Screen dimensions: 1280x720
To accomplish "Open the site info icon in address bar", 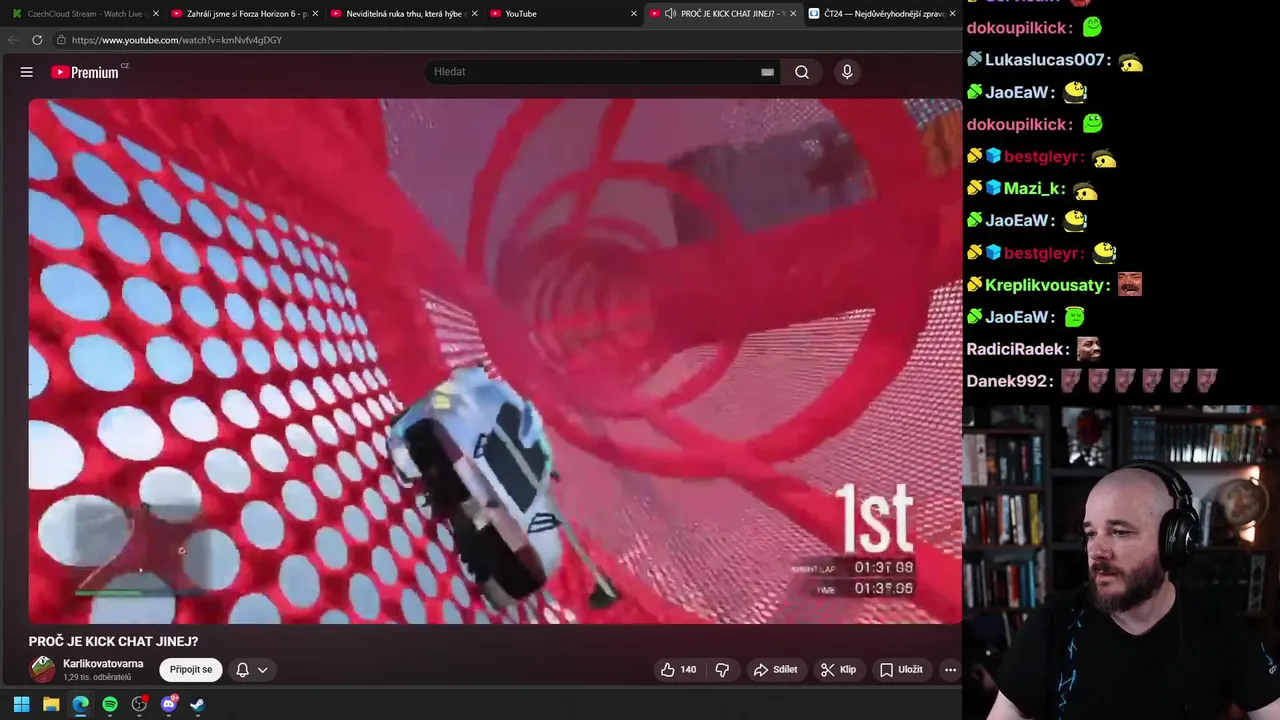I will coord(61,40).
